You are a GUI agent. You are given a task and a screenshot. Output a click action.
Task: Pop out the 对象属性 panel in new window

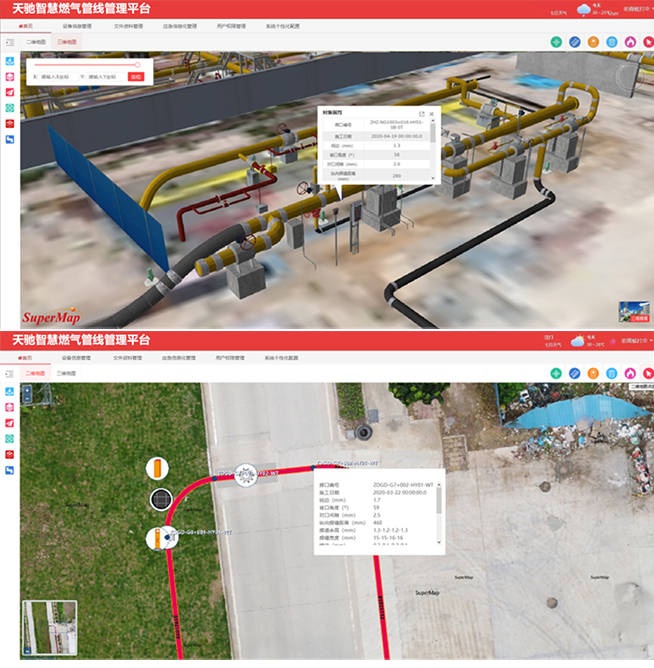click(421, 114)
